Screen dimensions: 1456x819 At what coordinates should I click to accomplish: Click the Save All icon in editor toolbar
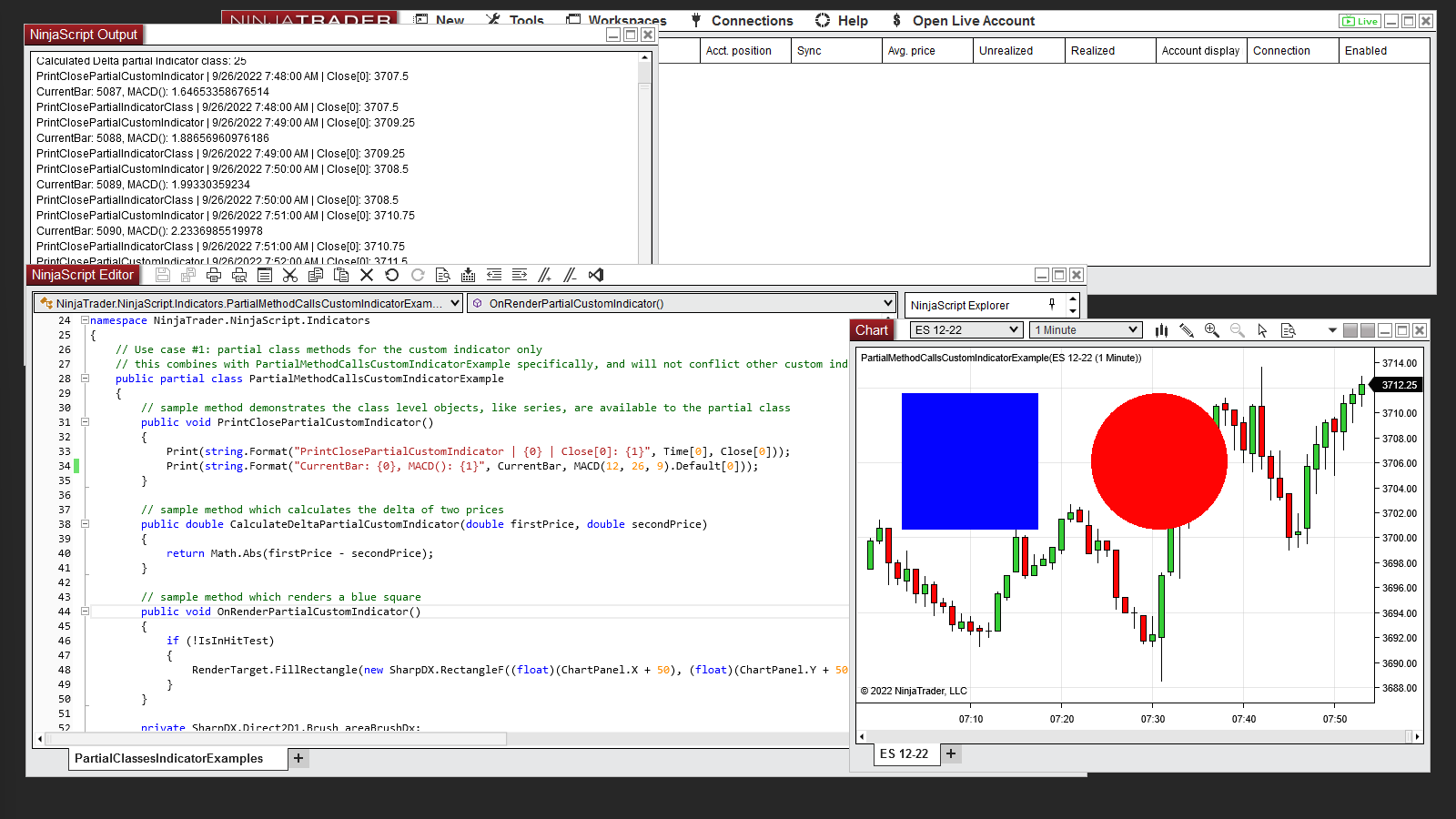[x=188, y=275]
